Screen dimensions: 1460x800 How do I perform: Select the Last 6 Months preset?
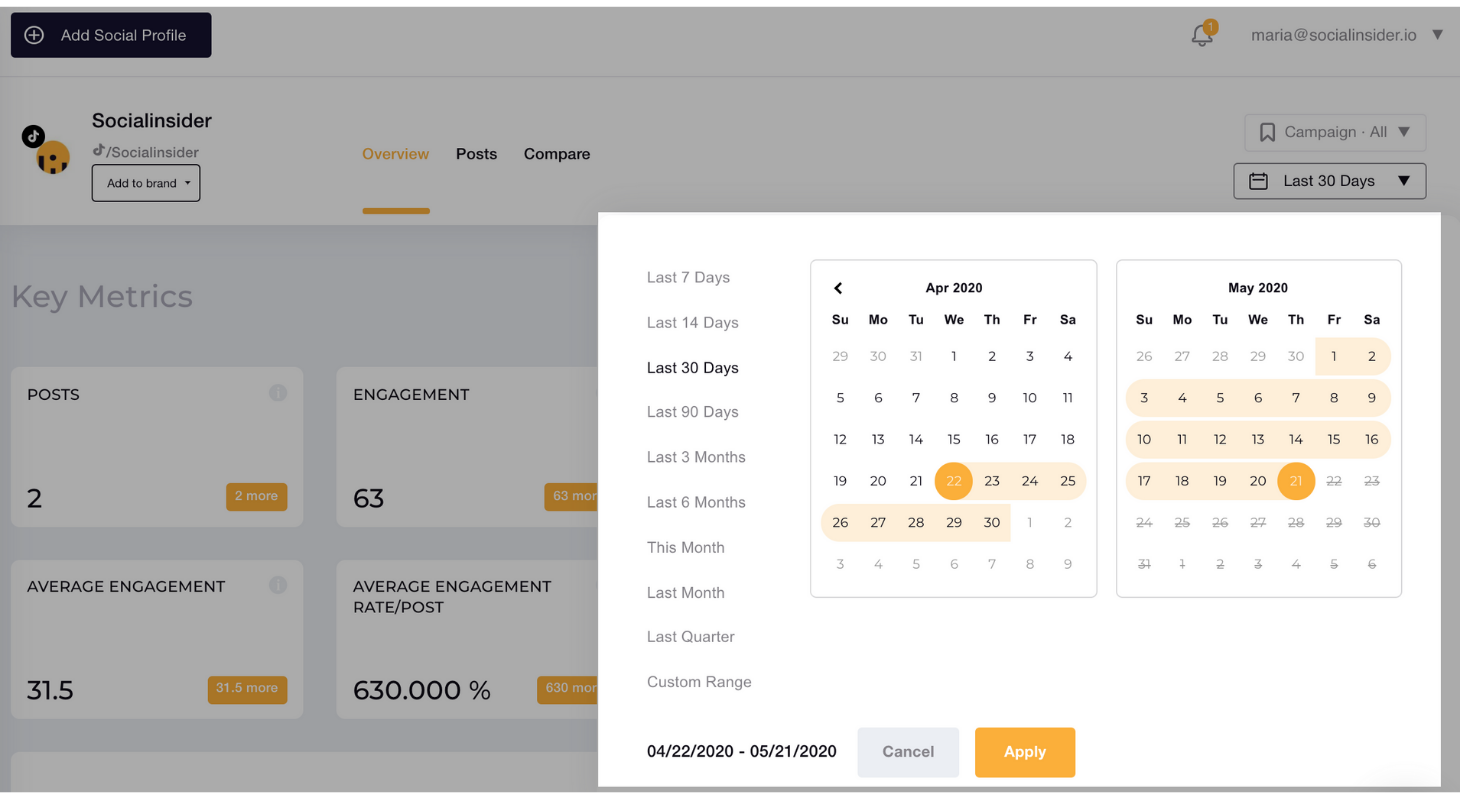pos(696,502)
